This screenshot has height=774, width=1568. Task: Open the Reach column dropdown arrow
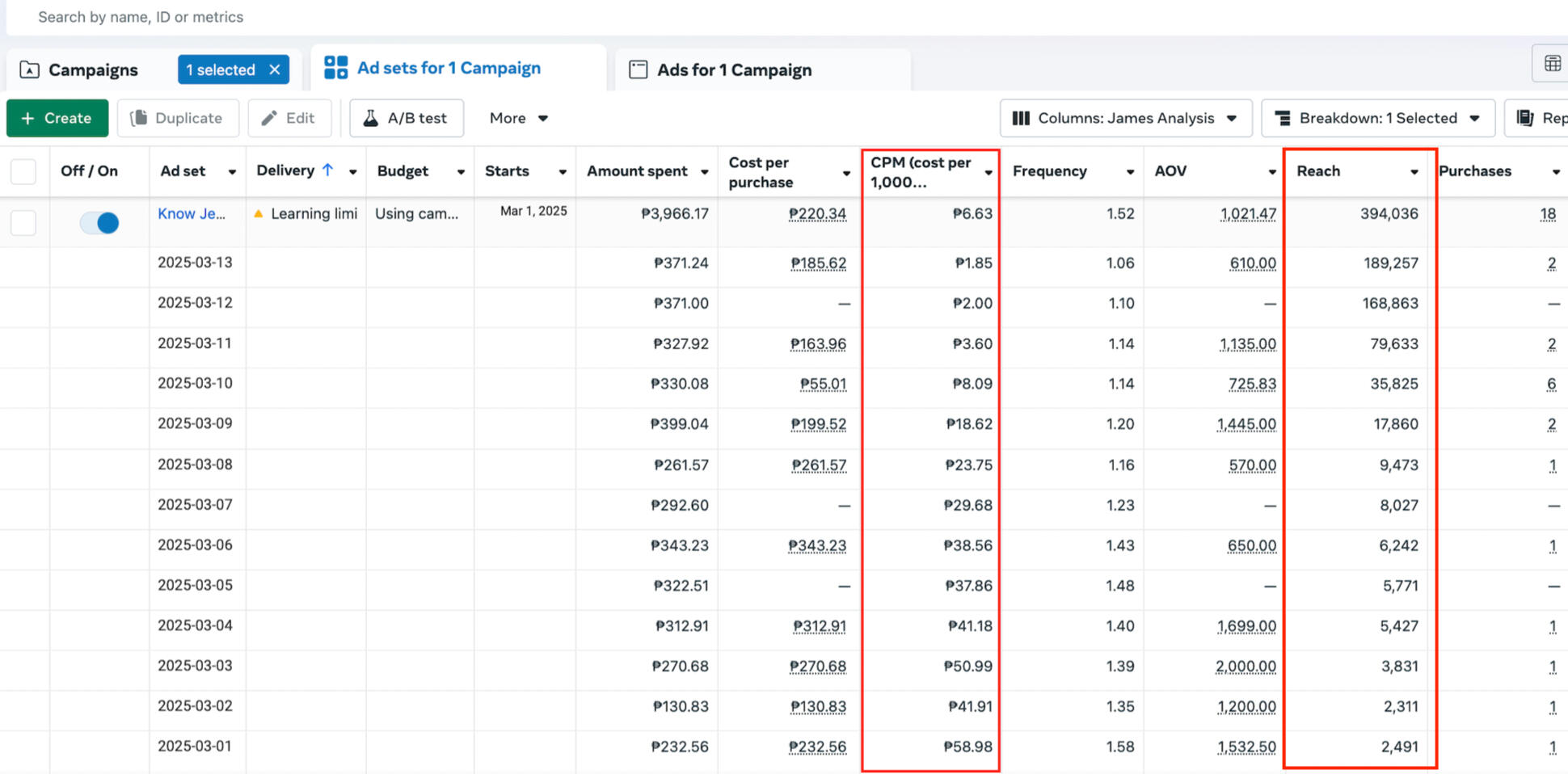(x=1414, y=171)
